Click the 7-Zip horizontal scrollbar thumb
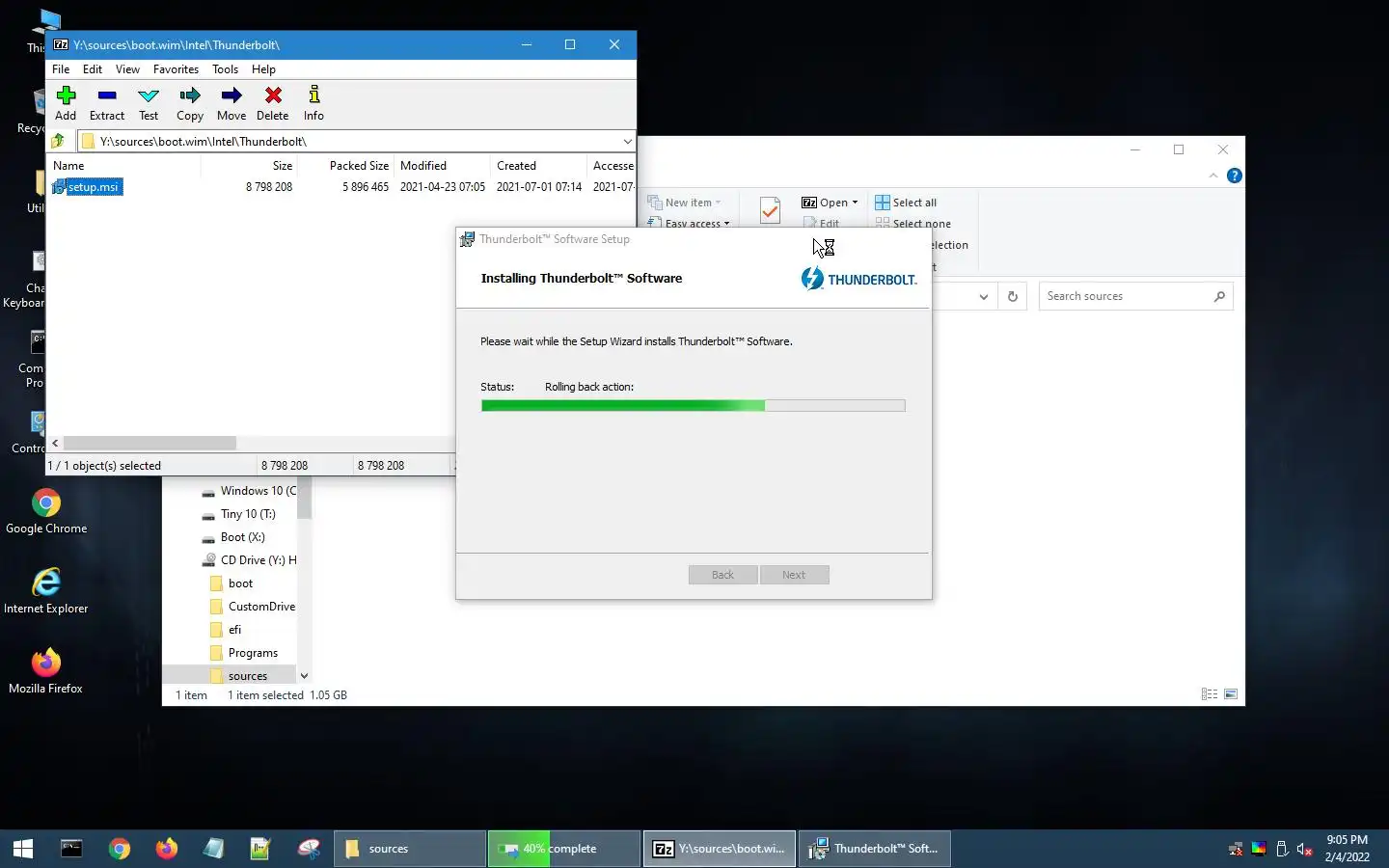 tap(150, 443)
